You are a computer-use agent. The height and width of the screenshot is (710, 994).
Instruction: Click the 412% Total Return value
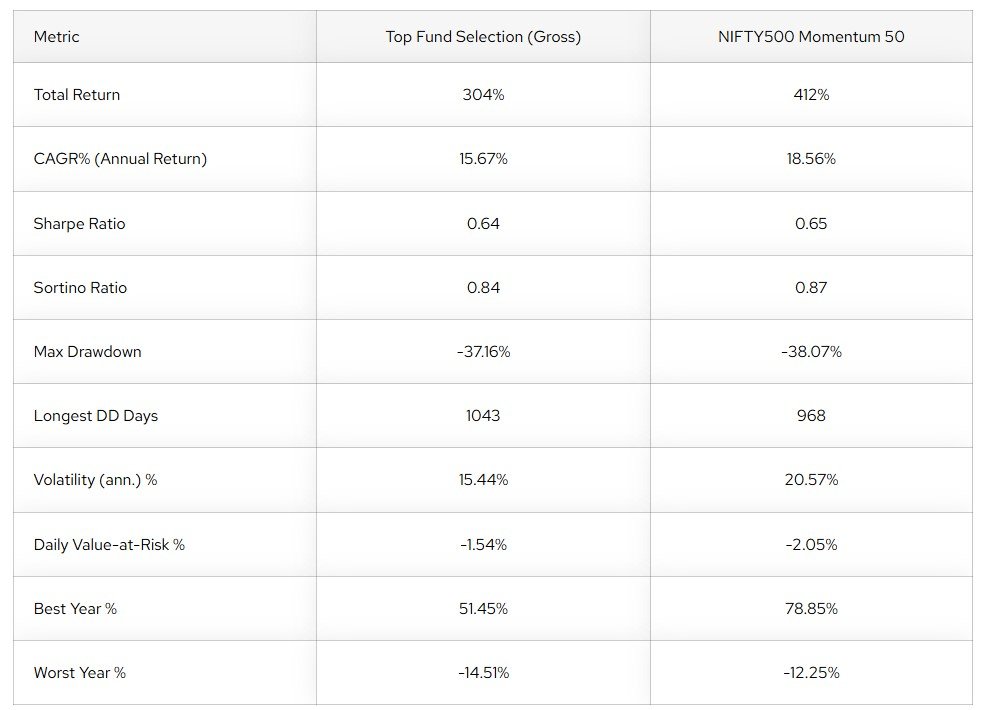click(811, 95)
